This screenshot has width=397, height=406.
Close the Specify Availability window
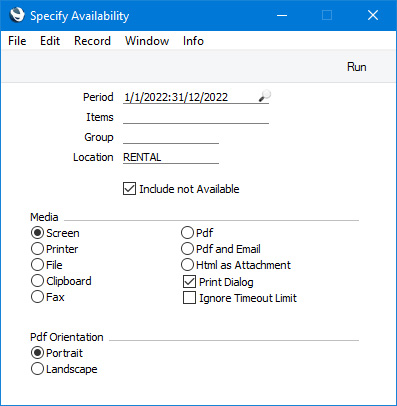[x=373, y=15]
